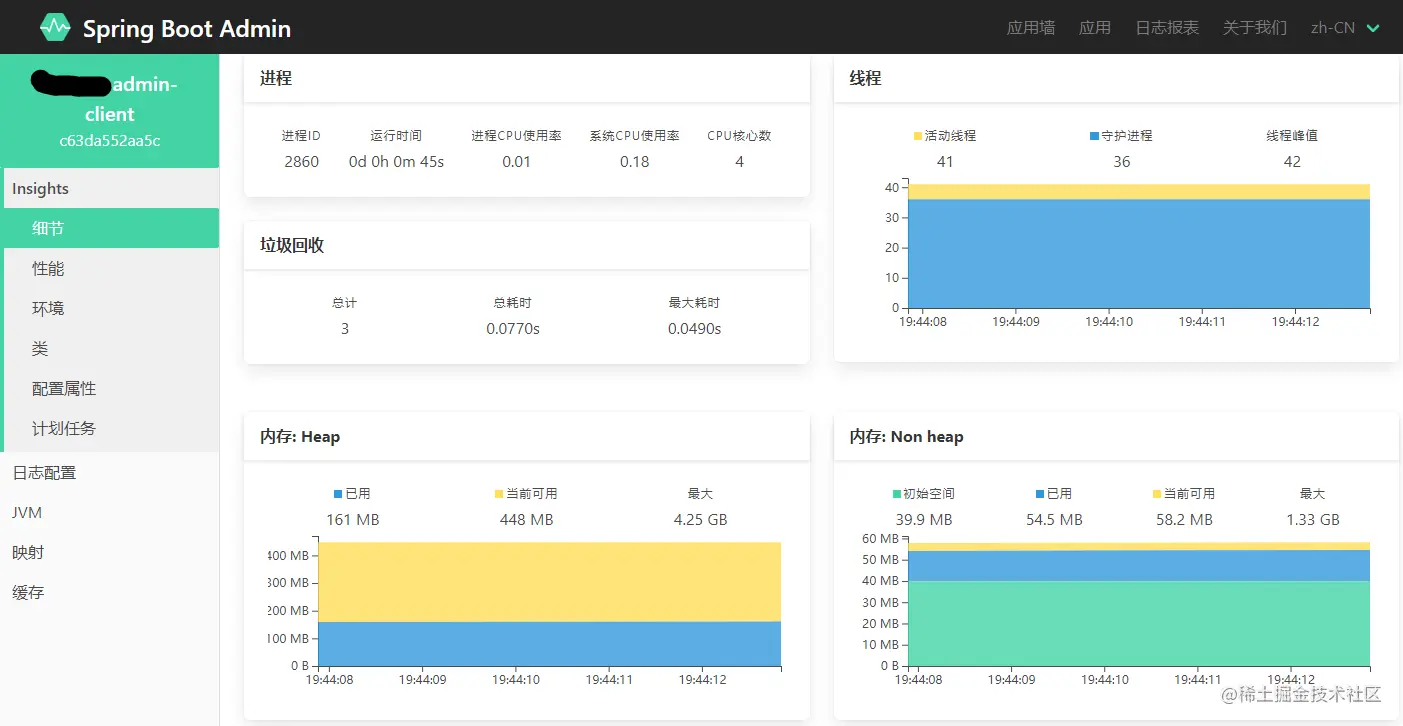Click the 线程峰值 value 42
This screenshot has height=726, width=1403.
[x=1292, y=162]
